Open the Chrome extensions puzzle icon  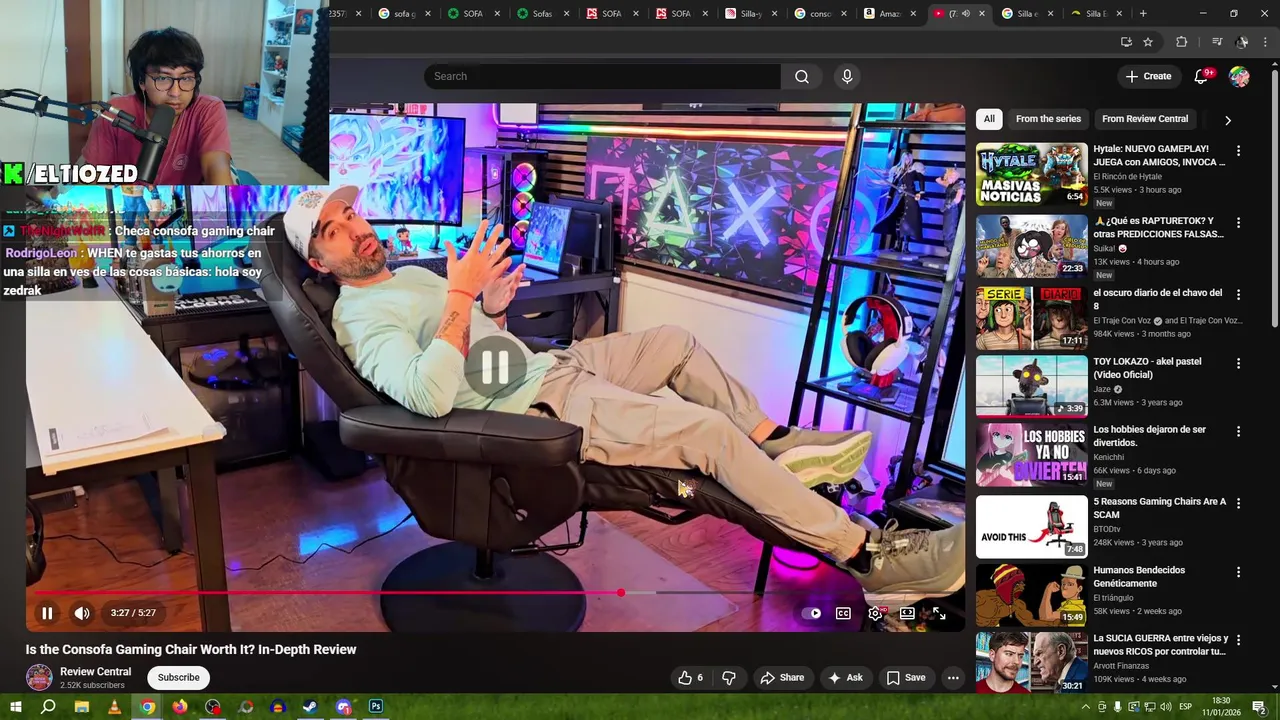click(1181, 42)
